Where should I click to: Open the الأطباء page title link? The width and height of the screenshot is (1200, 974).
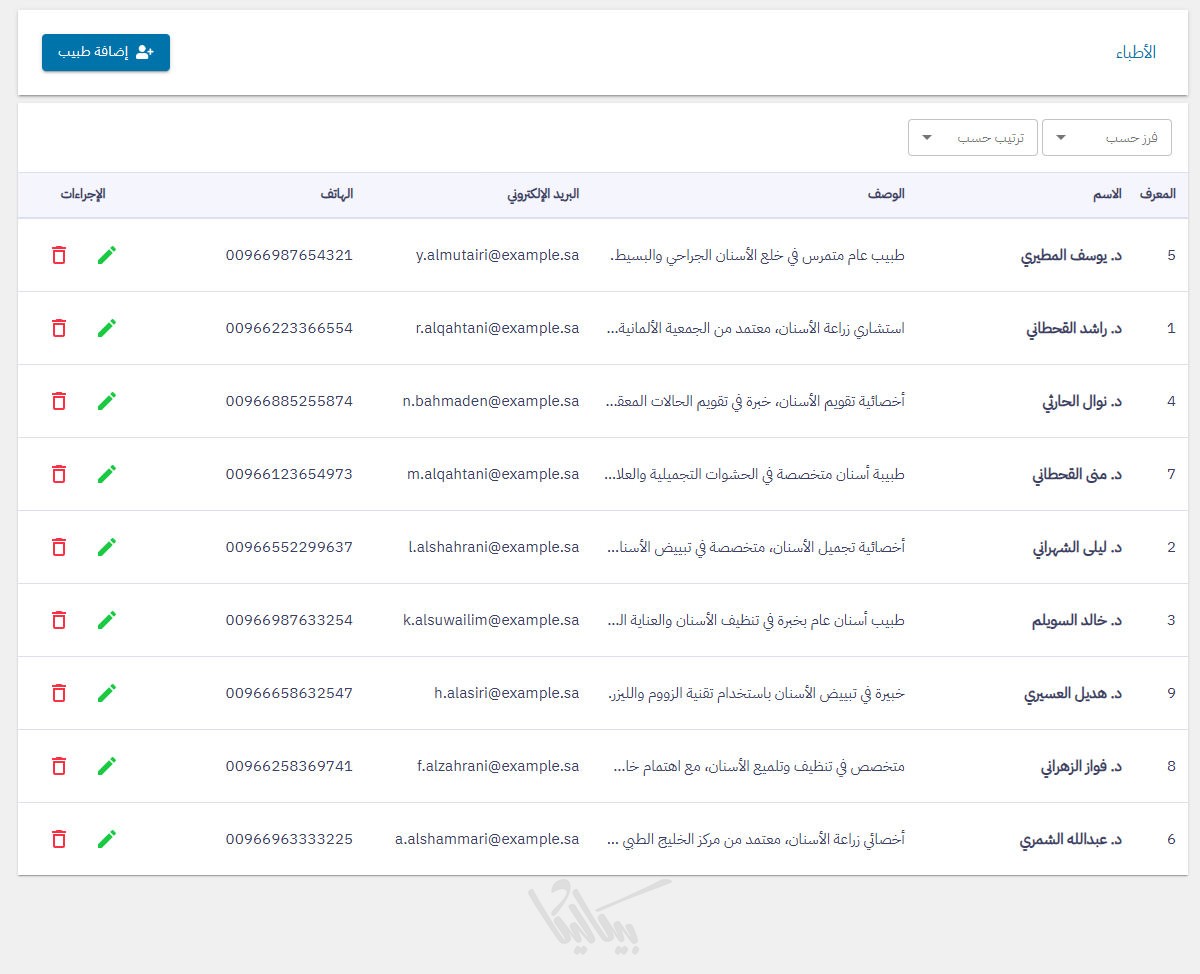point(1136,53)
